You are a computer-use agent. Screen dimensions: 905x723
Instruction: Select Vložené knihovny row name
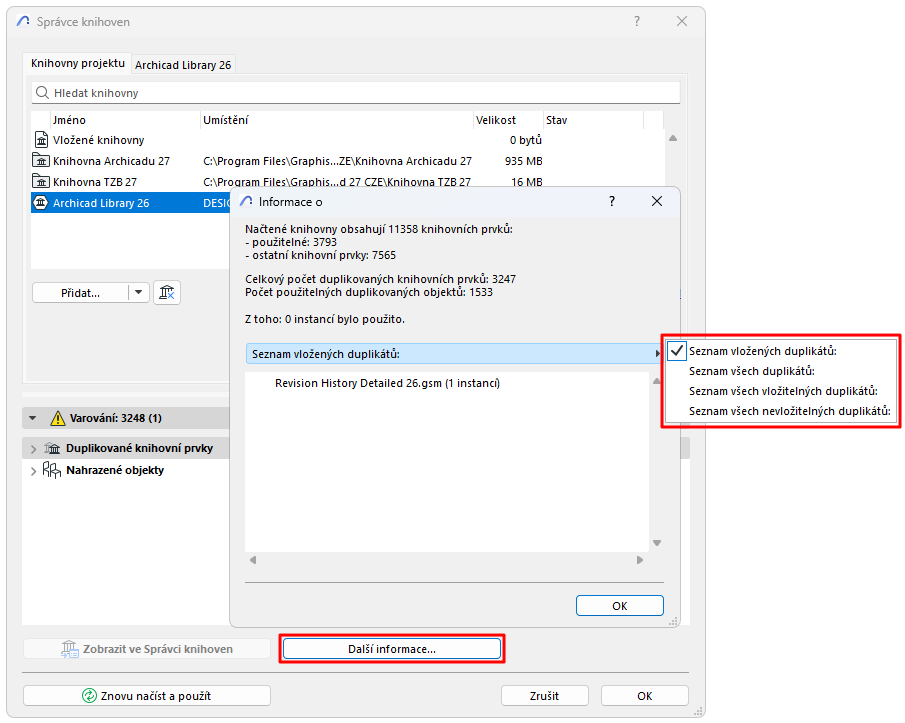pyautogui.click(x=99, y=140)
